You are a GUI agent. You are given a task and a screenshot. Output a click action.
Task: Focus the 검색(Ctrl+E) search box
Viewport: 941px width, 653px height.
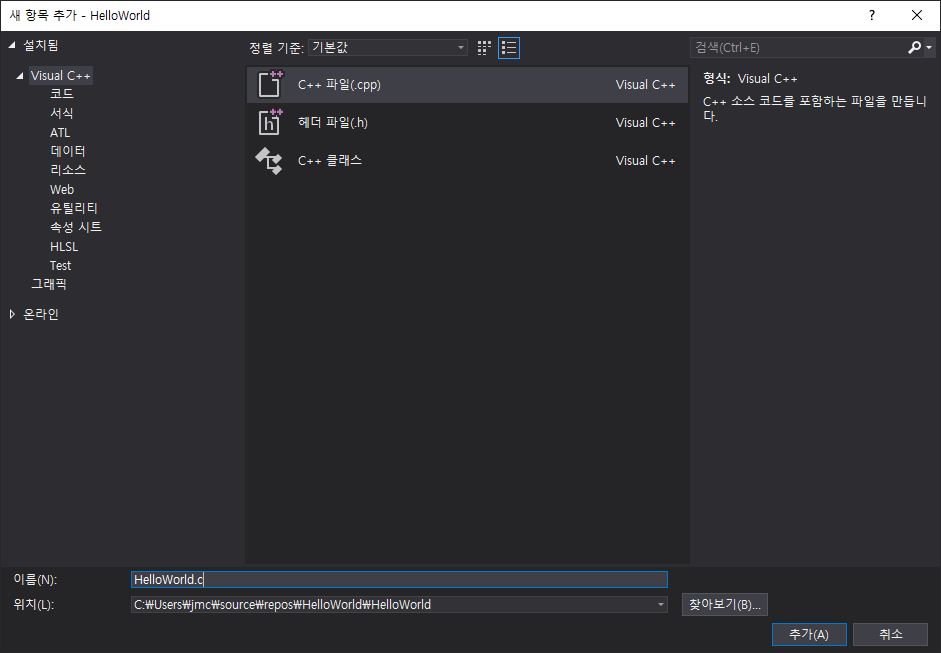798,47
